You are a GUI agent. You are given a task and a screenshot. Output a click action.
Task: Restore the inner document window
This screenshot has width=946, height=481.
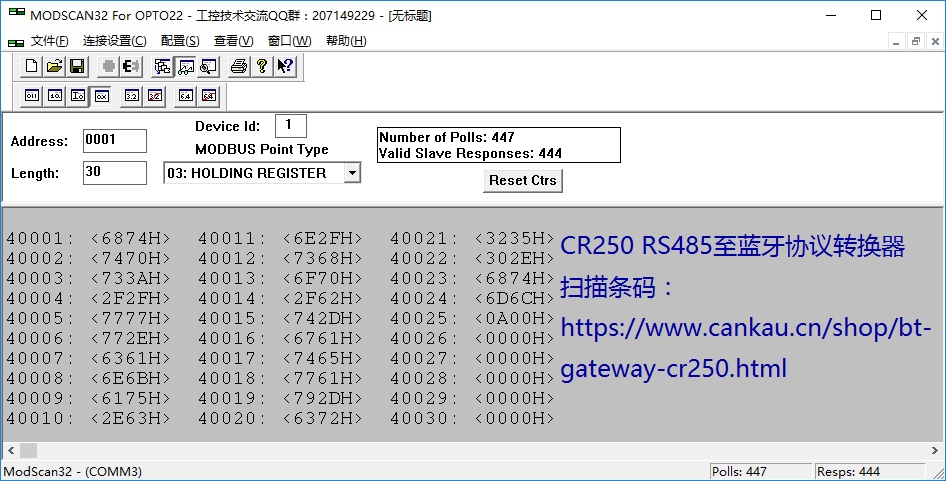916,42
